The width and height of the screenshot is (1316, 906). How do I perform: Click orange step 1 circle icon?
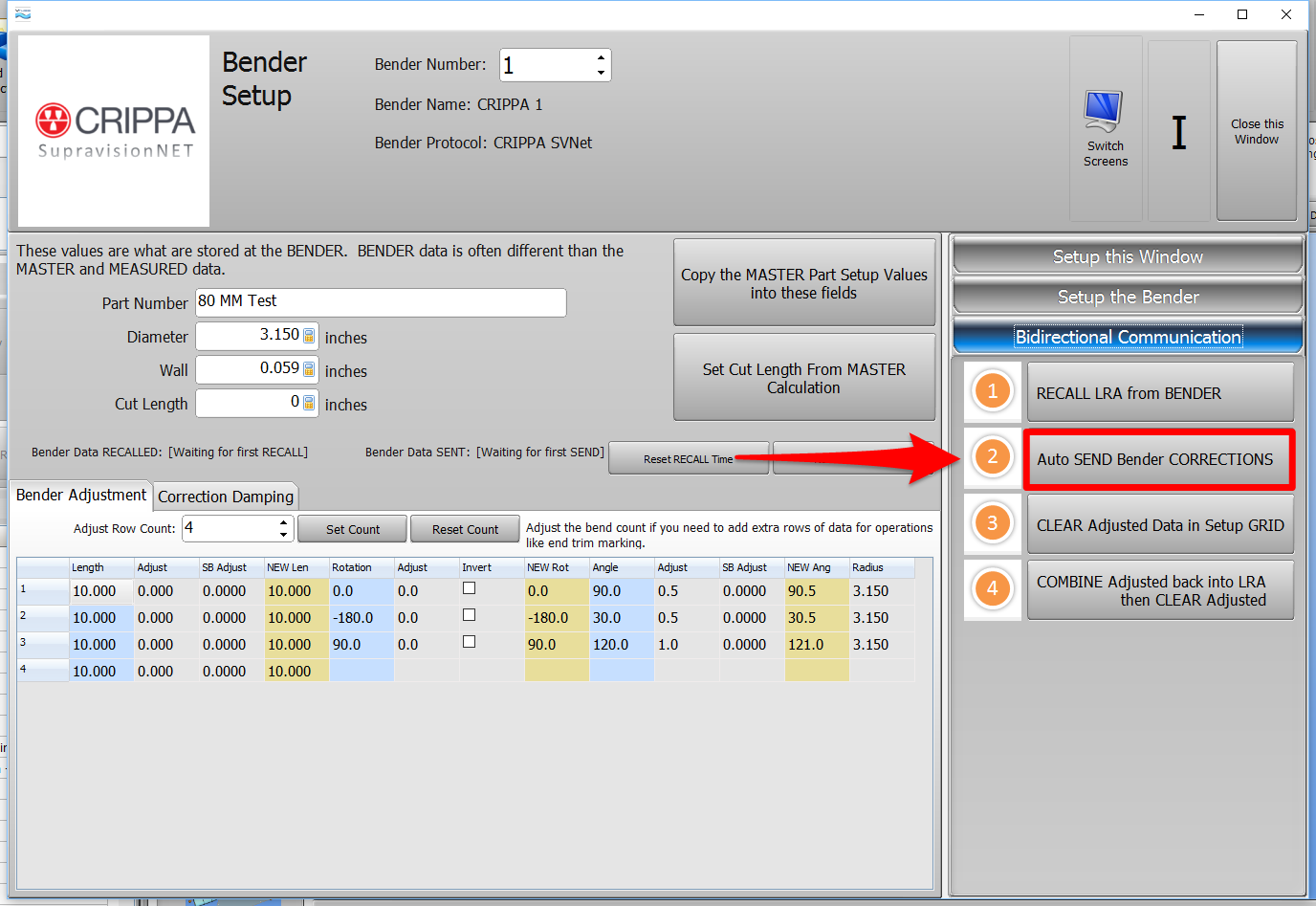[992, 391]
